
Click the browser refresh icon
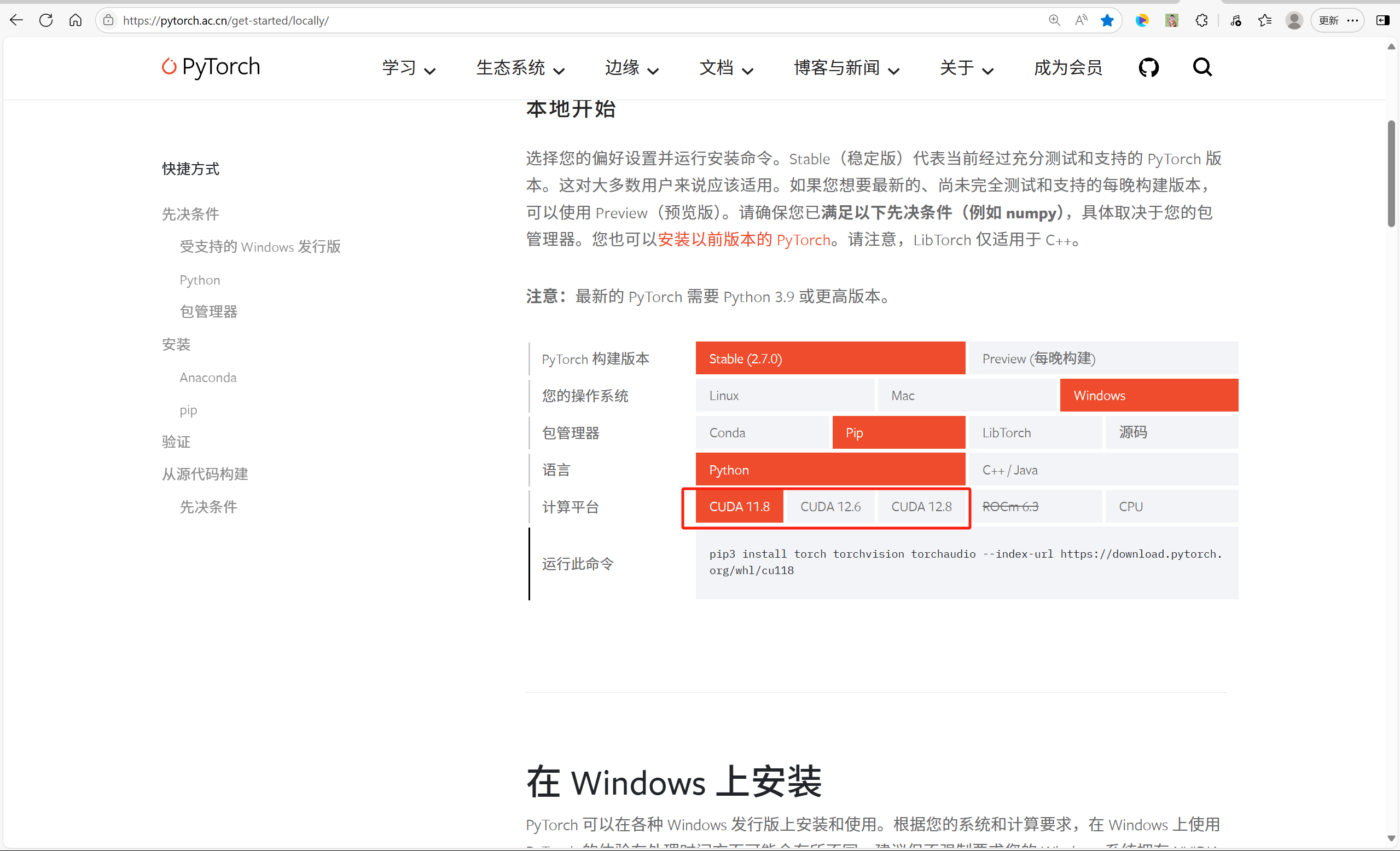click(x=46, y=20)
